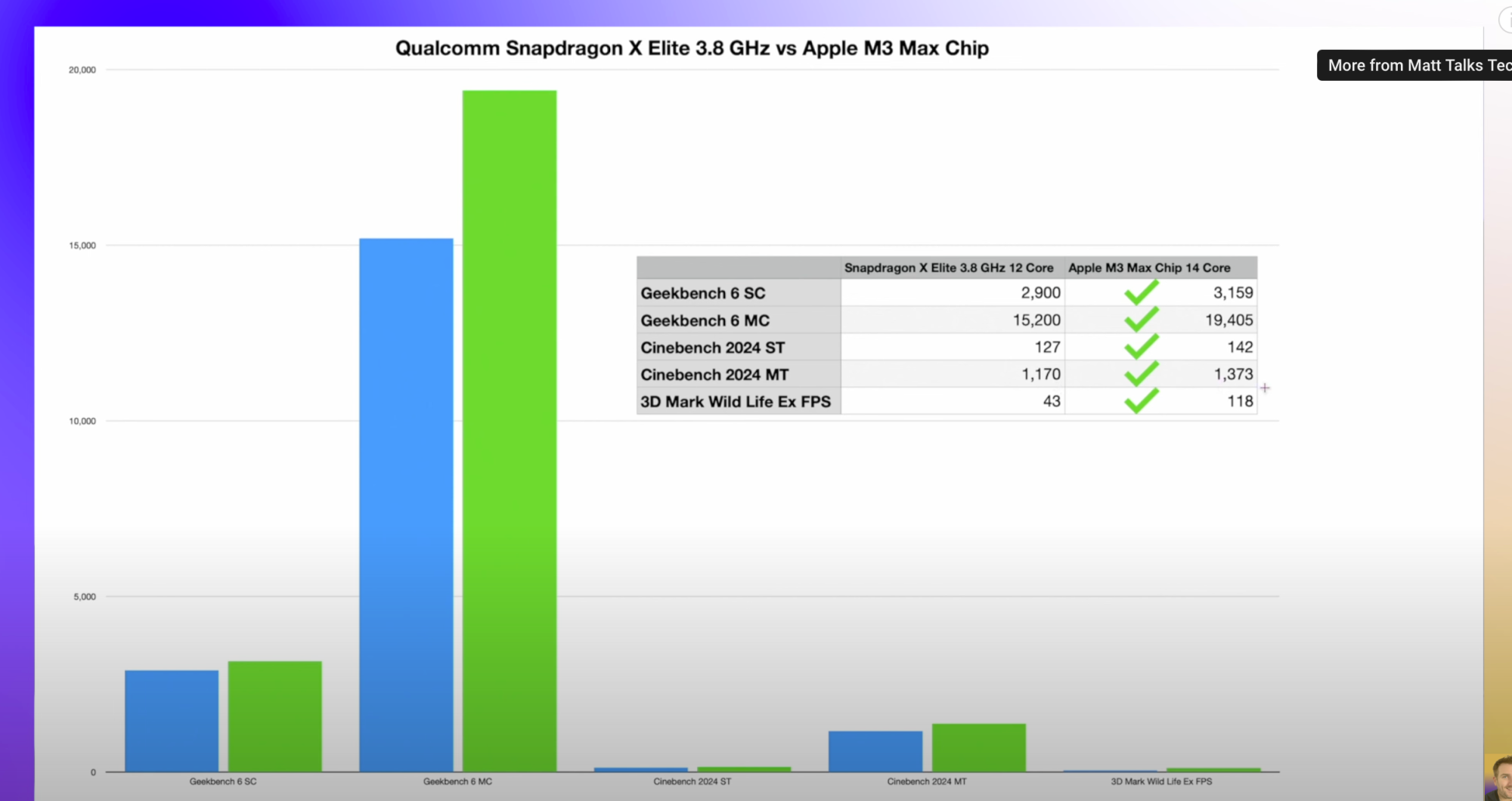Click the Cinebench 2024 MT x-axis label
Image resolution: width=1512 pixels, height=801 pixels.
click(927, 782)
